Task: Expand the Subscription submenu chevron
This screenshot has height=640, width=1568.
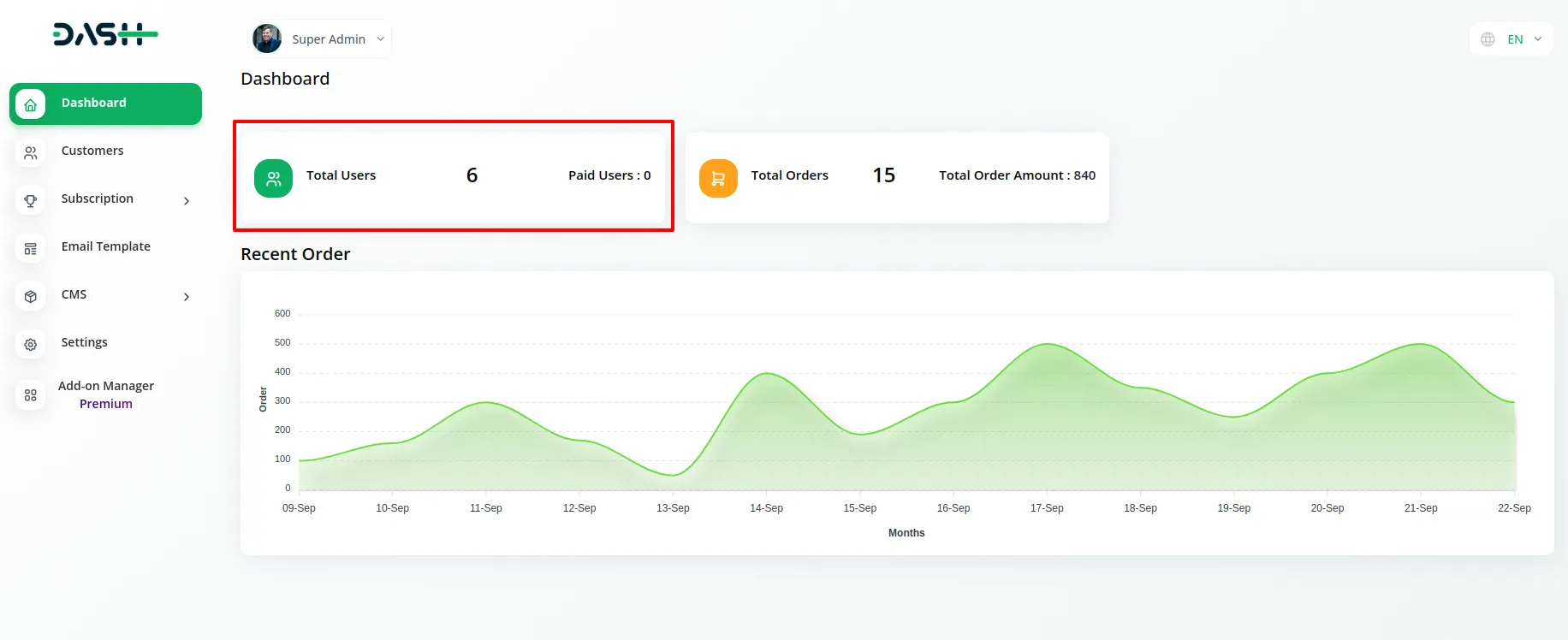Action: click(187, 201)
